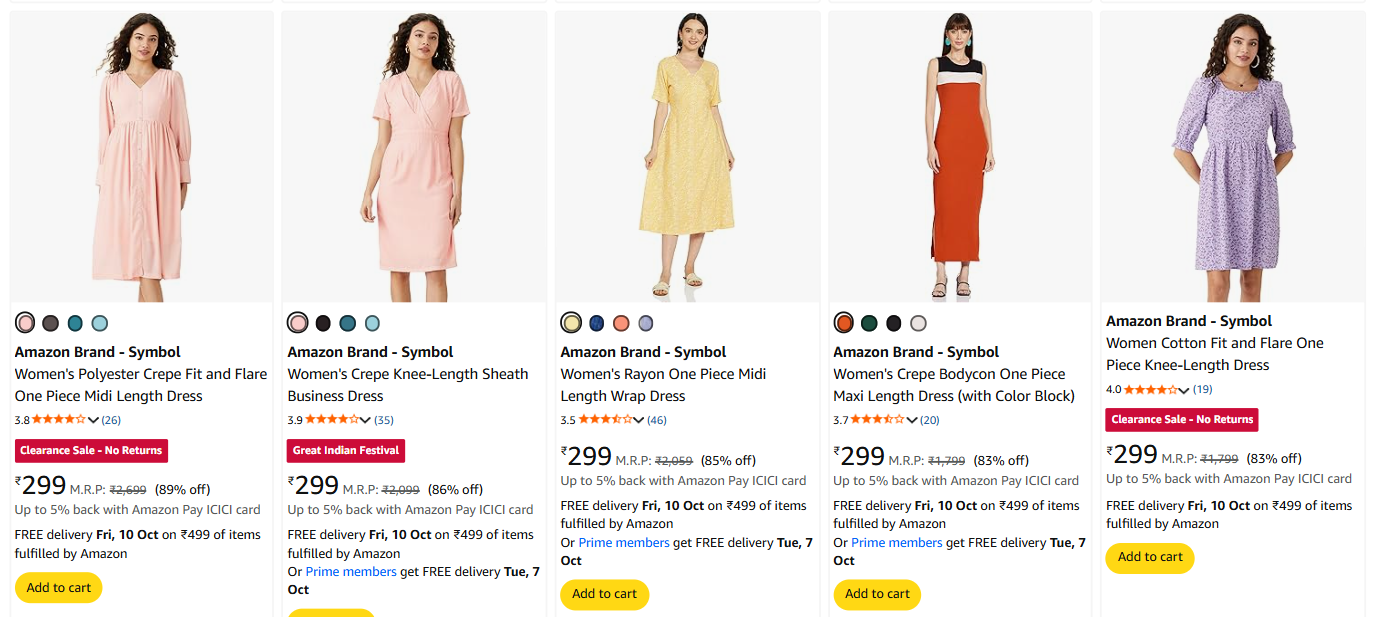Pick the navy blue swatch on the Wrap Dress
Screen dimensions: 1395x617
(597, 323)
